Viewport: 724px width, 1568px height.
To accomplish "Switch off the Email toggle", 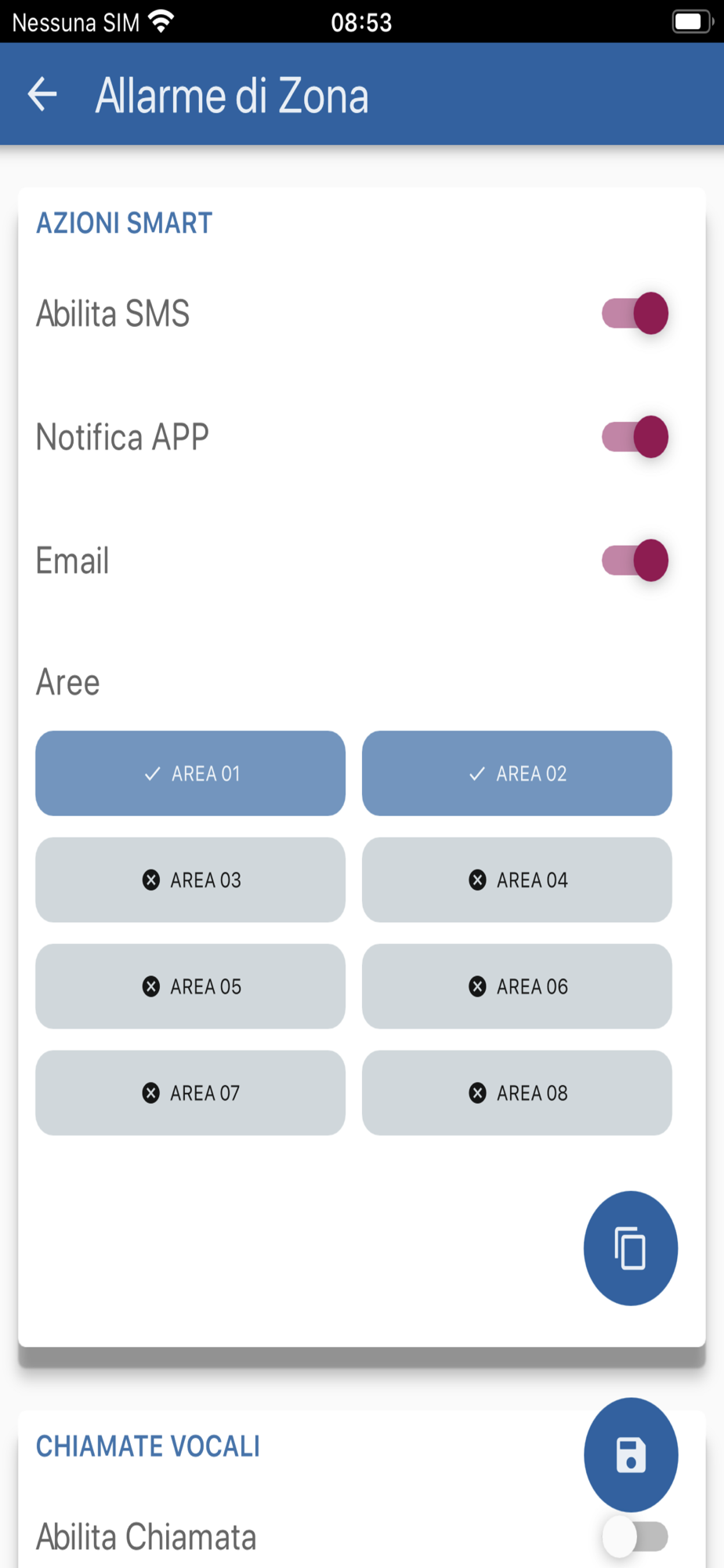I will point(635,561).
